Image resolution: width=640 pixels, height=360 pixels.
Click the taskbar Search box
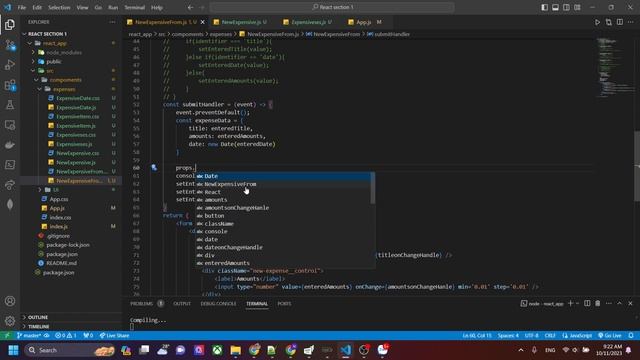click(x=70, y=350)
